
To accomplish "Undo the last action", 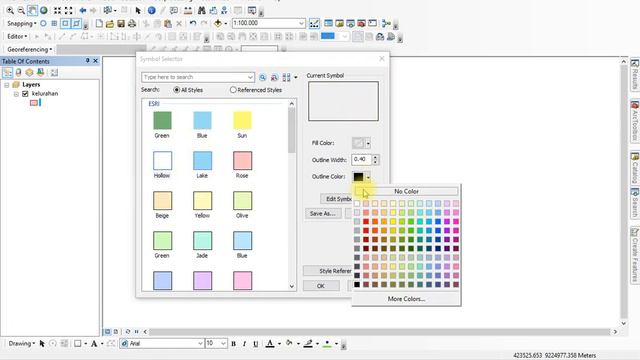I will (193, 24).
